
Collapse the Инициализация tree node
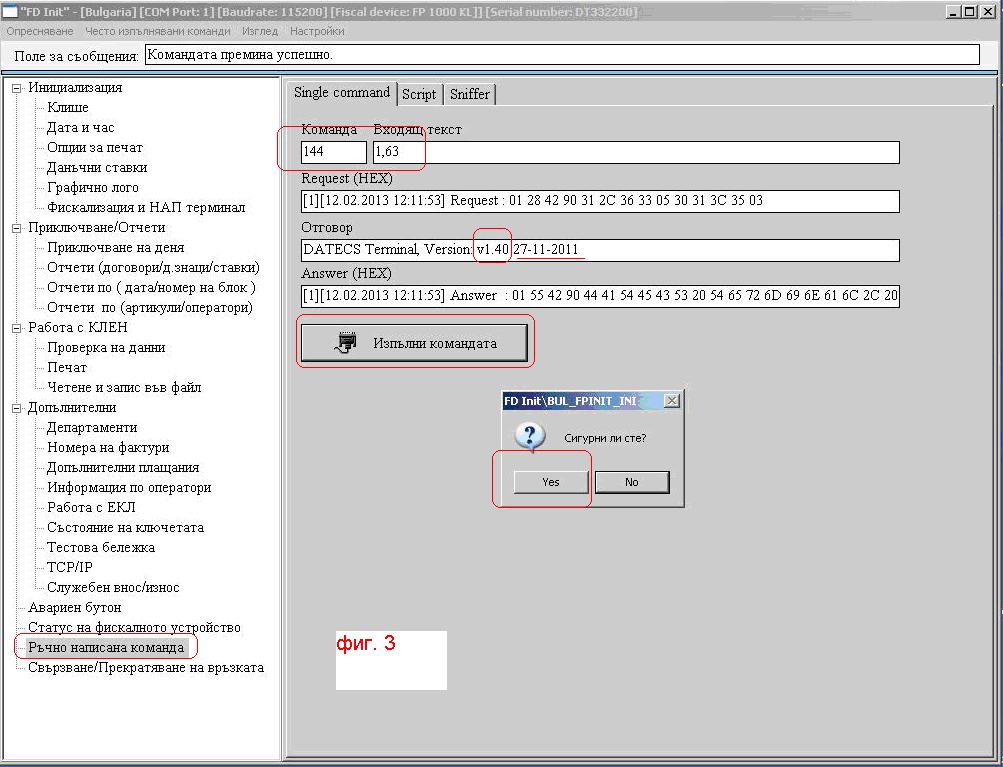(x=16, y=88)
